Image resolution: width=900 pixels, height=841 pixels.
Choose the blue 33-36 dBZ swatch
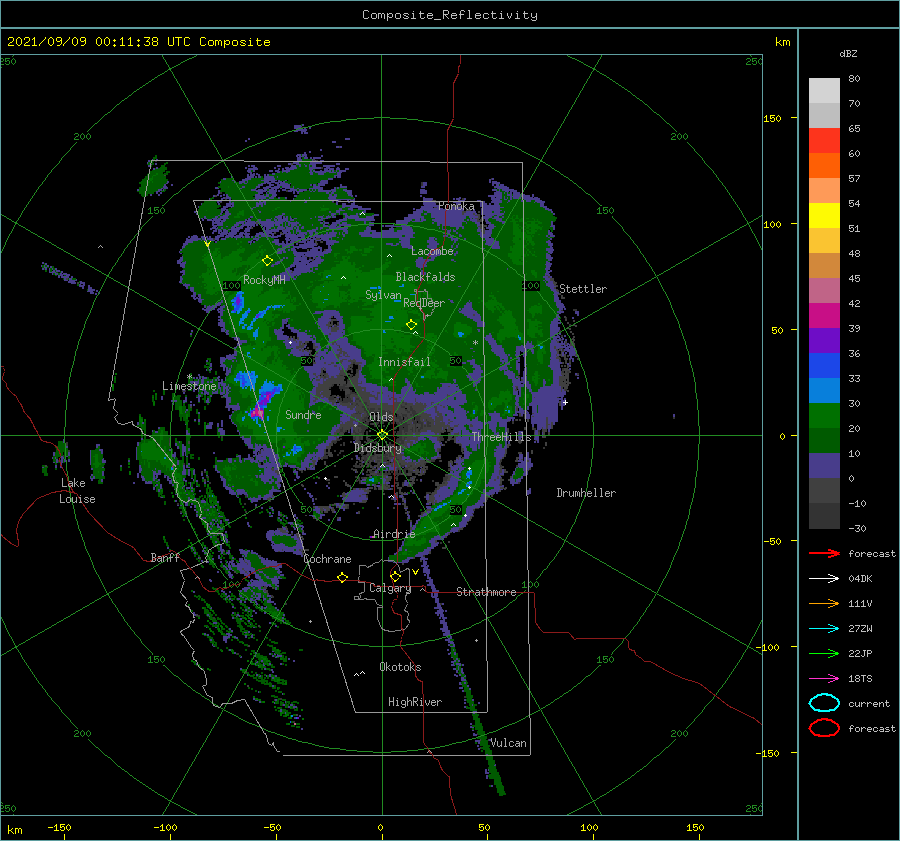[x=824, y=365]
